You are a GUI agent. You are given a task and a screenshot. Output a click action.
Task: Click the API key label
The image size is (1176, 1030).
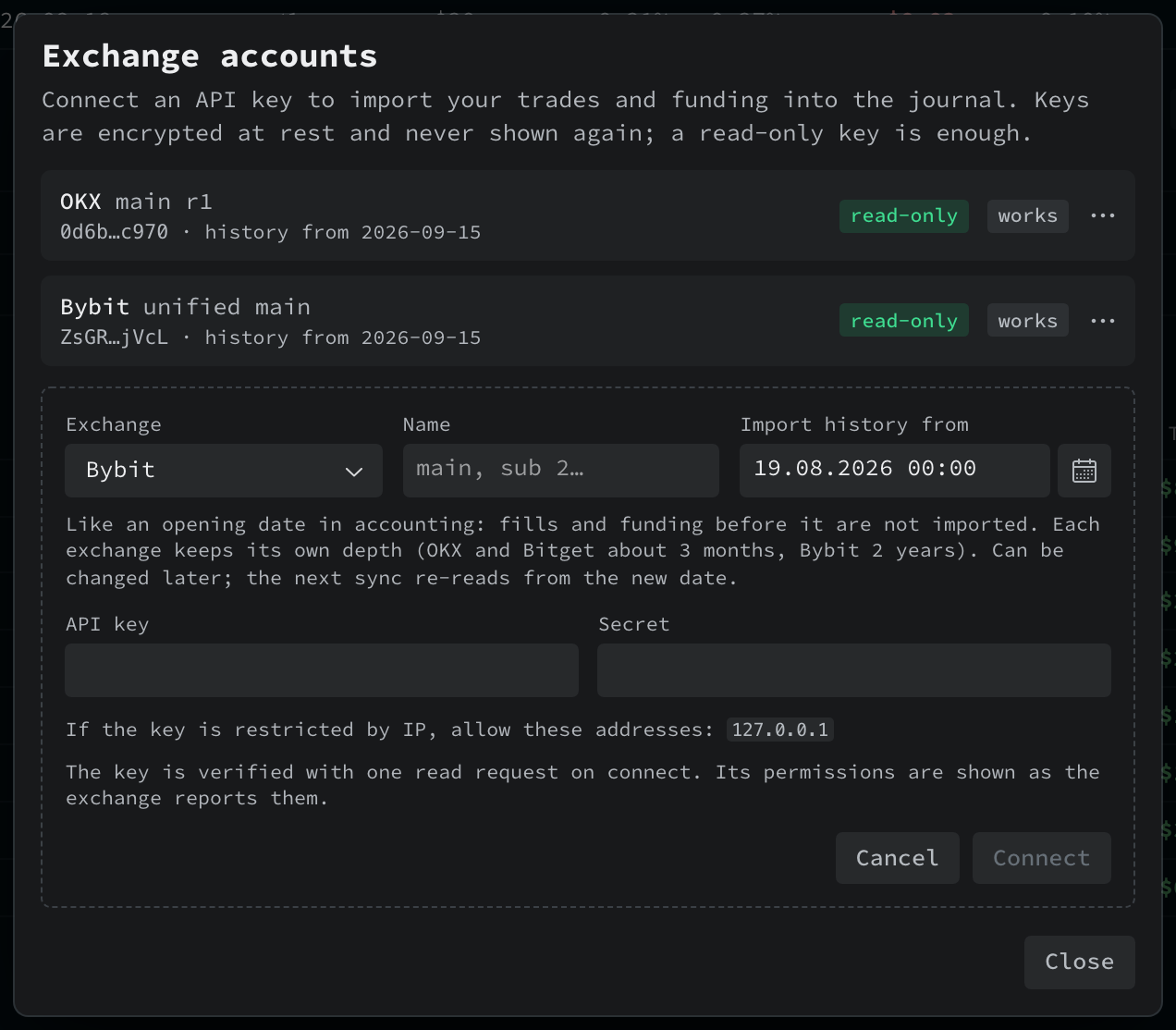(107, 624)
